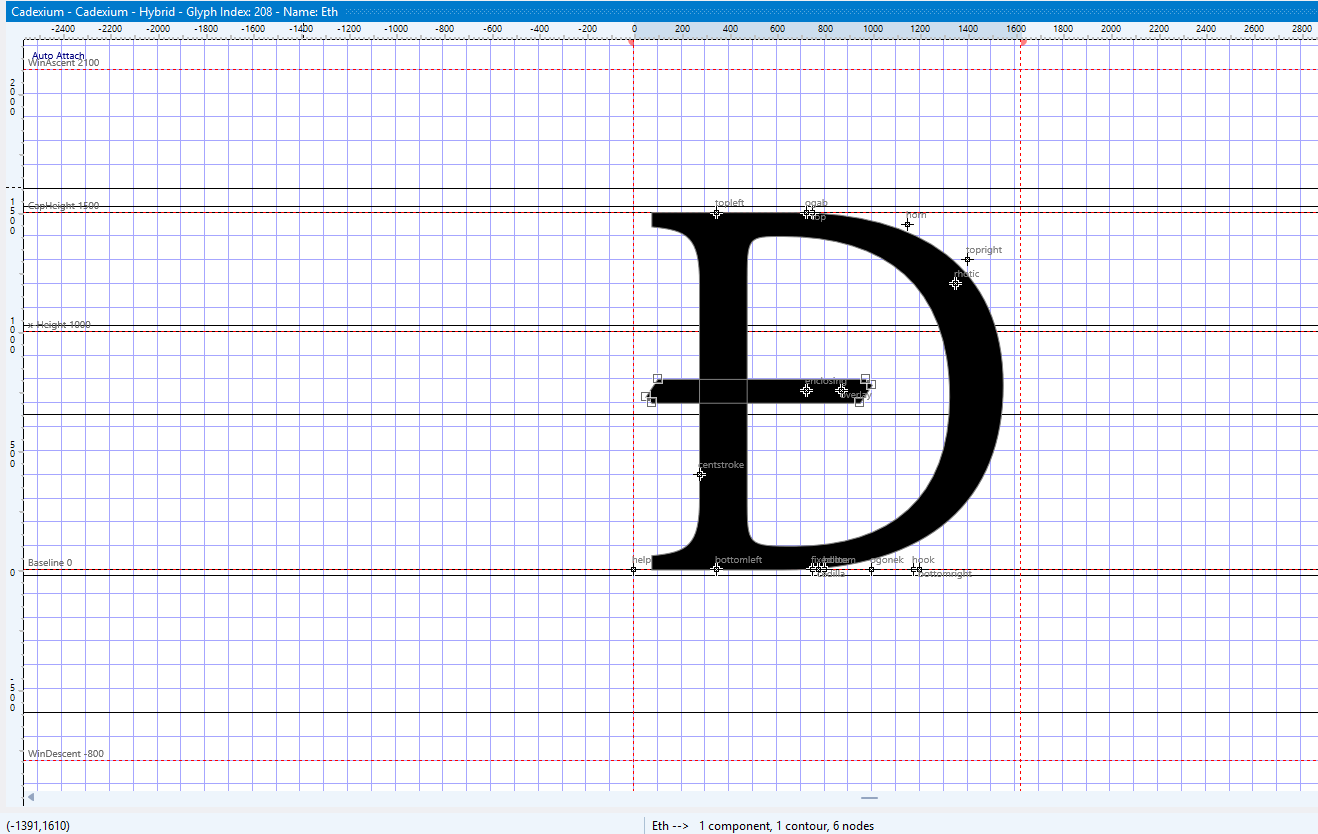The image size is (1318, 834).
Task: Click the 1000 mark on horizontal ruler
Action: 872,29
